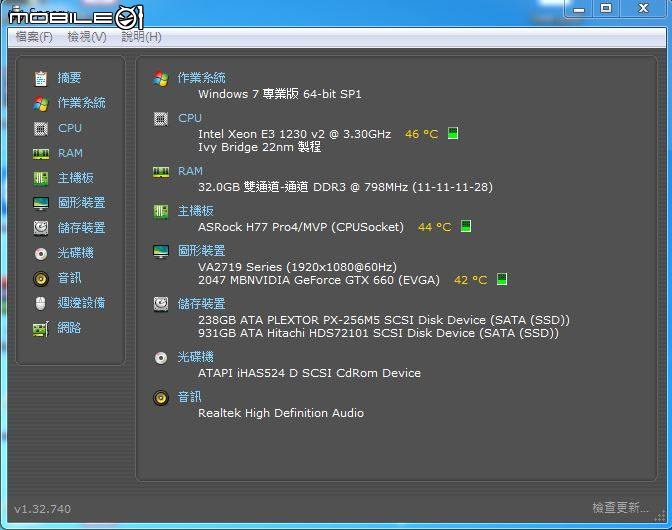Click the motherboard icon in main panel
Screen dimensions: 672x530
161,211
